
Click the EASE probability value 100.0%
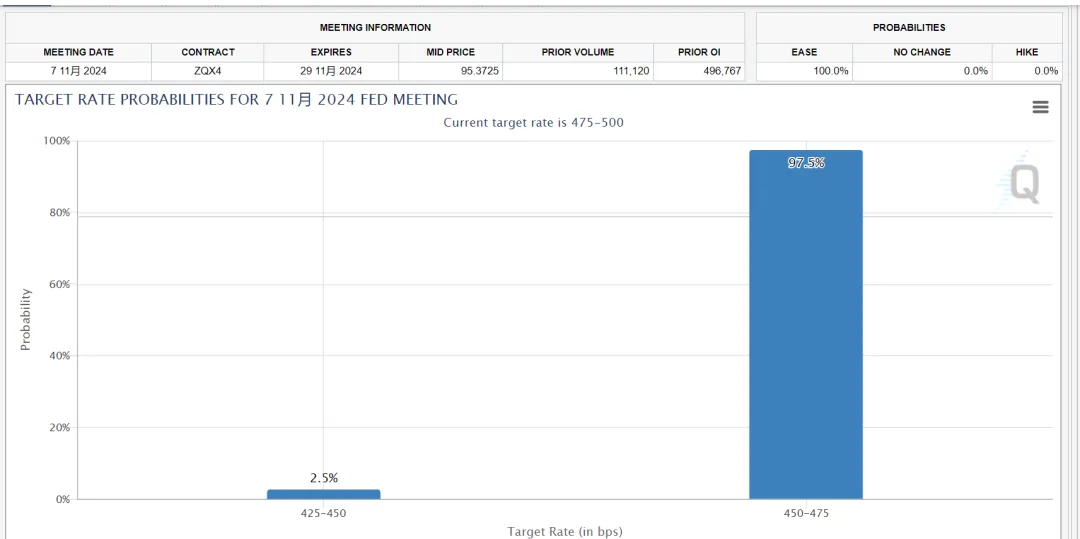[830, 71]
